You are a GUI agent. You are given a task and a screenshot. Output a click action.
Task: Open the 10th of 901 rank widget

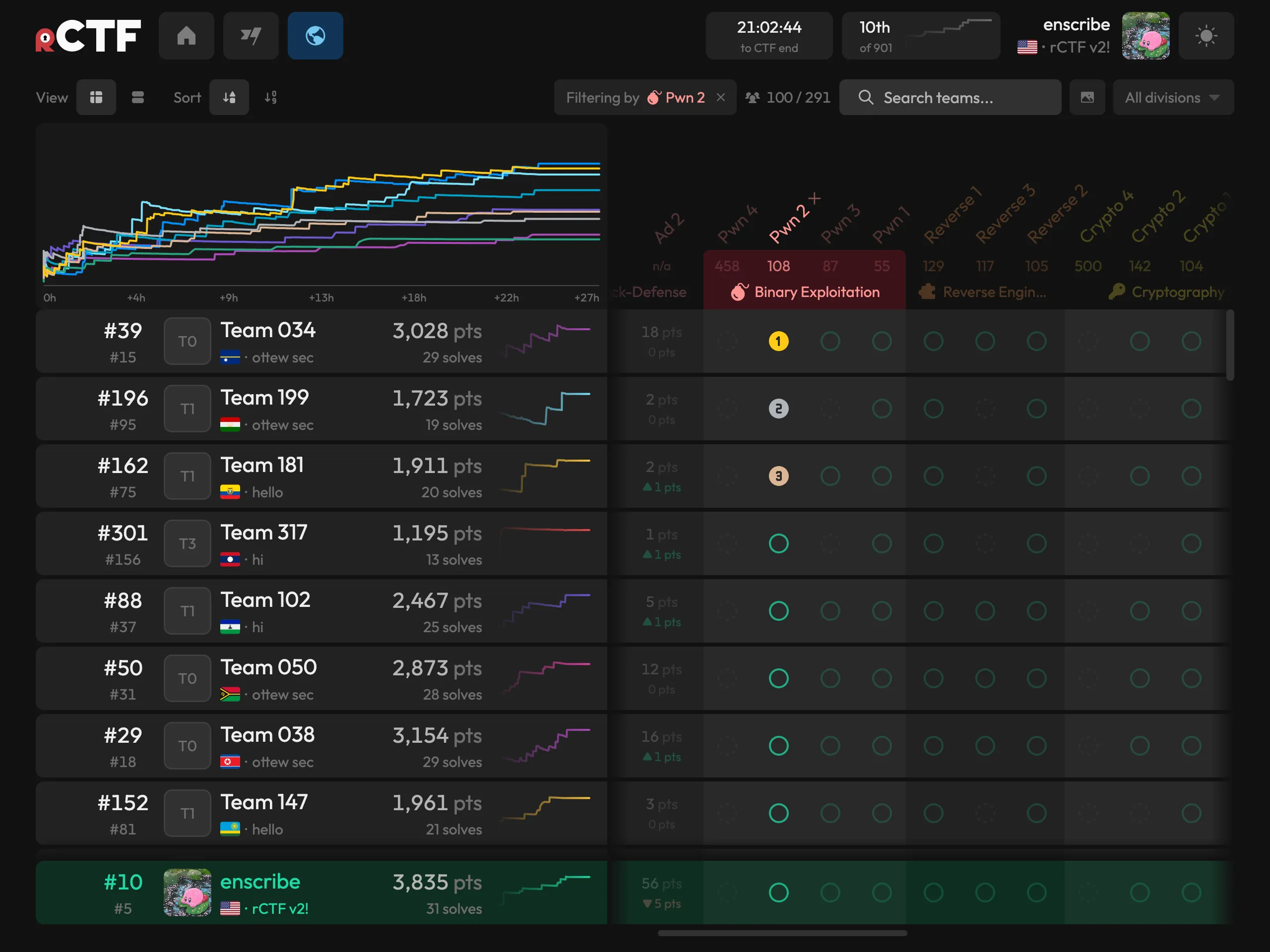tap(920, 36)
